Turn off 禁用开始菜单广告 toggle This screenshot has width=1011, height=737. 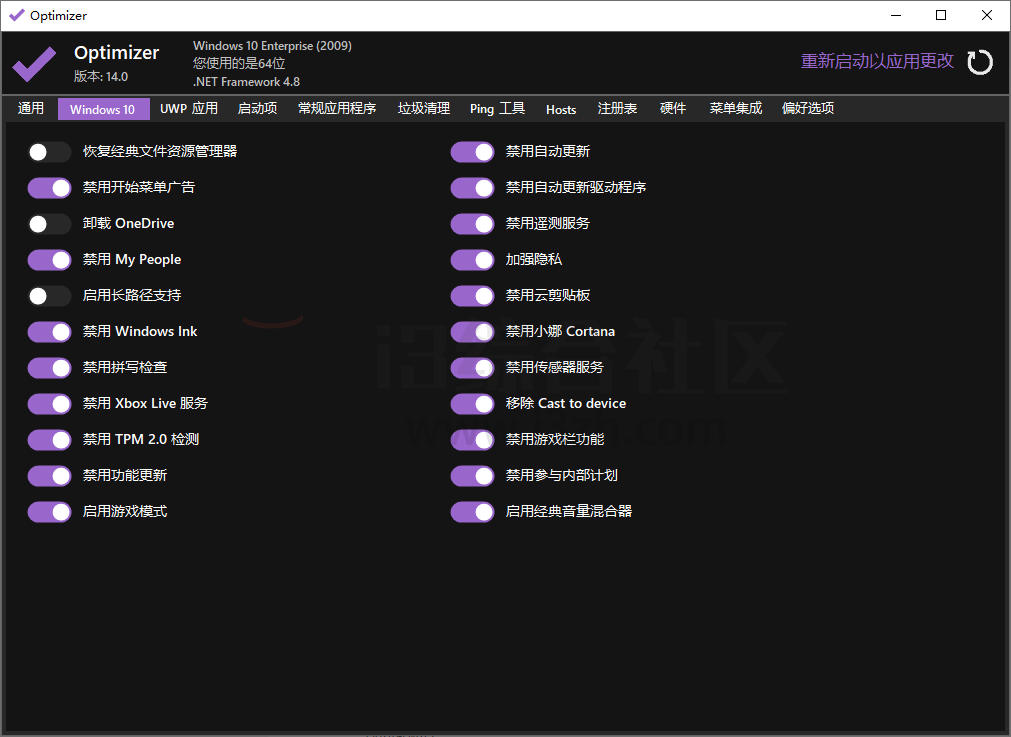click(49, 188)
